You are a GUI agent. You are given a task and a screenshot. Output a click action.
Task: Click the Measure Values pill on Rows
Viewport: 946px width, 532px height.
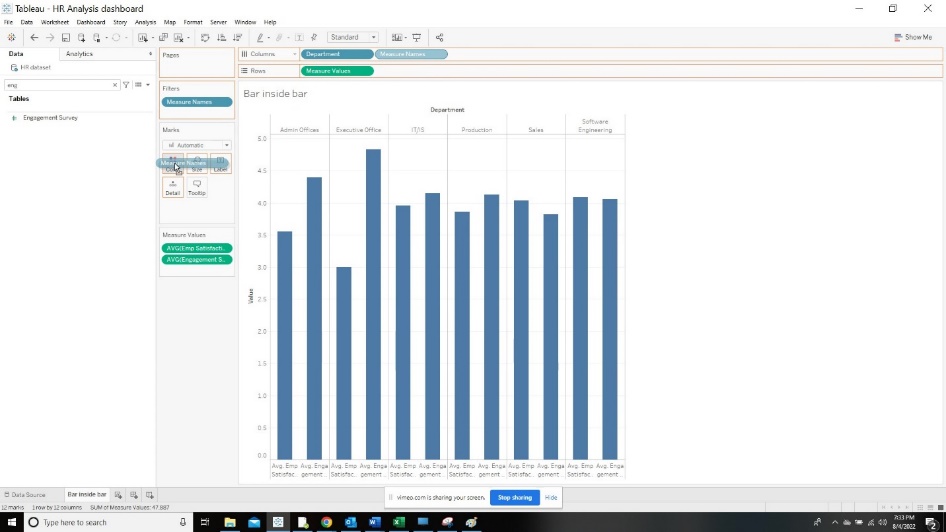pos(337,71)
